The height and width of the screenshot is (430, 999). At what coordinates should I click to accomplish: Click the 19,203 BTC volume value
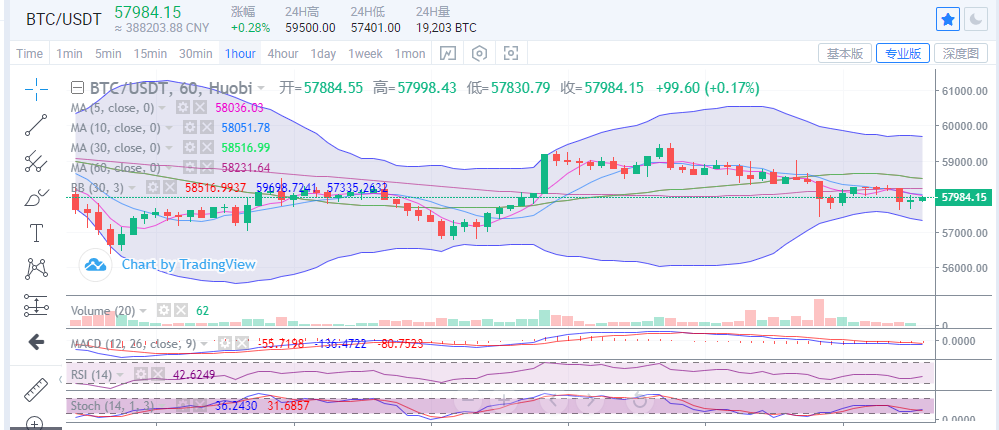point(446,28)
